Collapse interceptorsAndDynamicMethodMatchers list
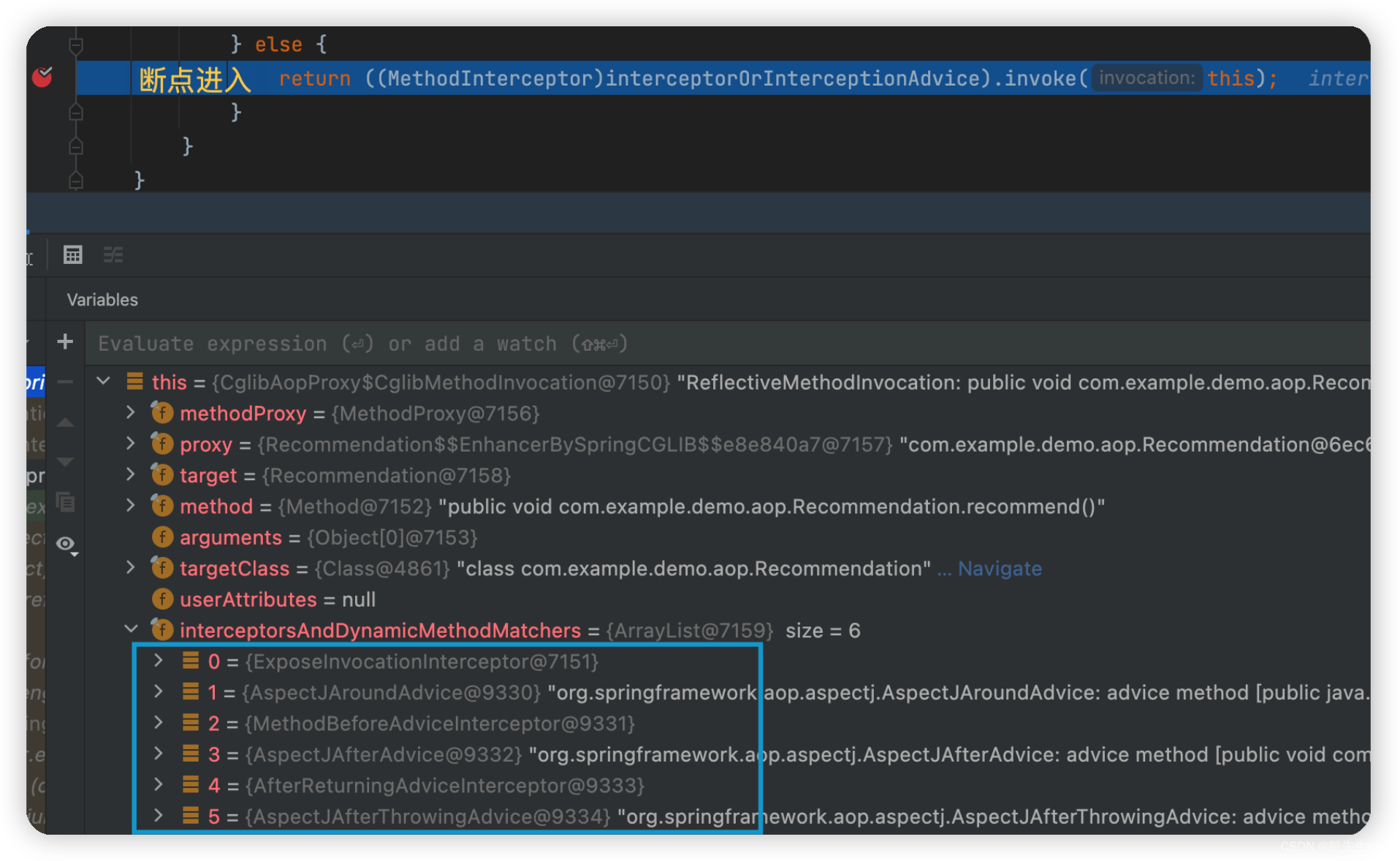1400x861 pixels. [x=131, y=629]
